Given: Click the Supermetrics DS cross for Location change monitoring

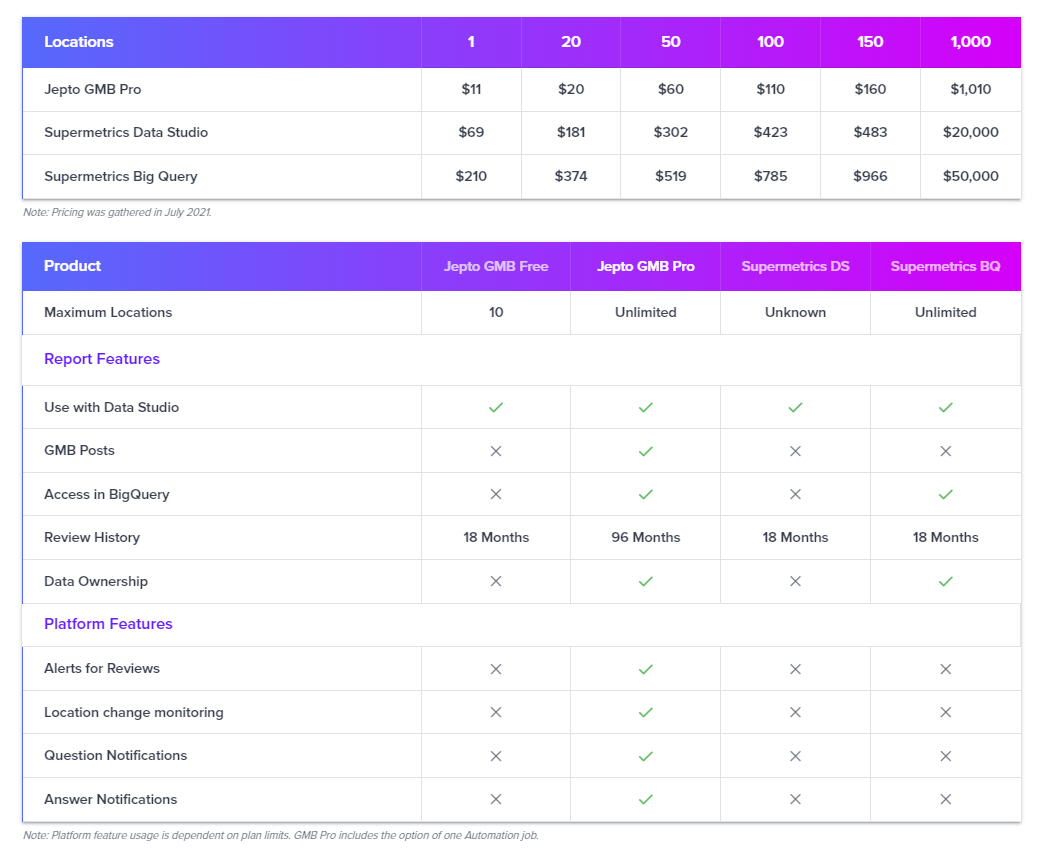Looking at the screenshot, I should [x=795, y=712].
